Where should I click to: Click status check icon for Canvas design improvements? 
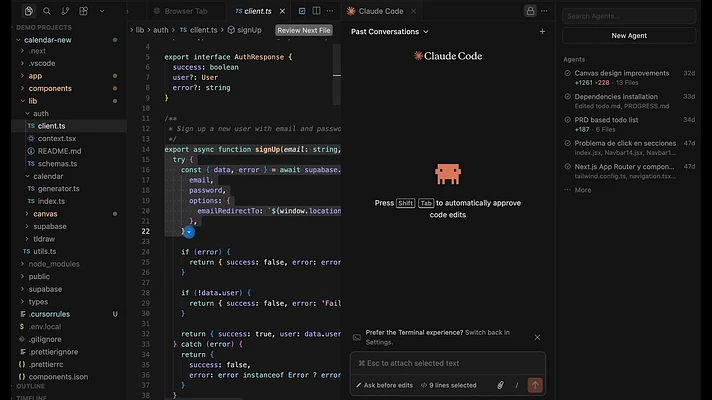click(x=568, y=73)
